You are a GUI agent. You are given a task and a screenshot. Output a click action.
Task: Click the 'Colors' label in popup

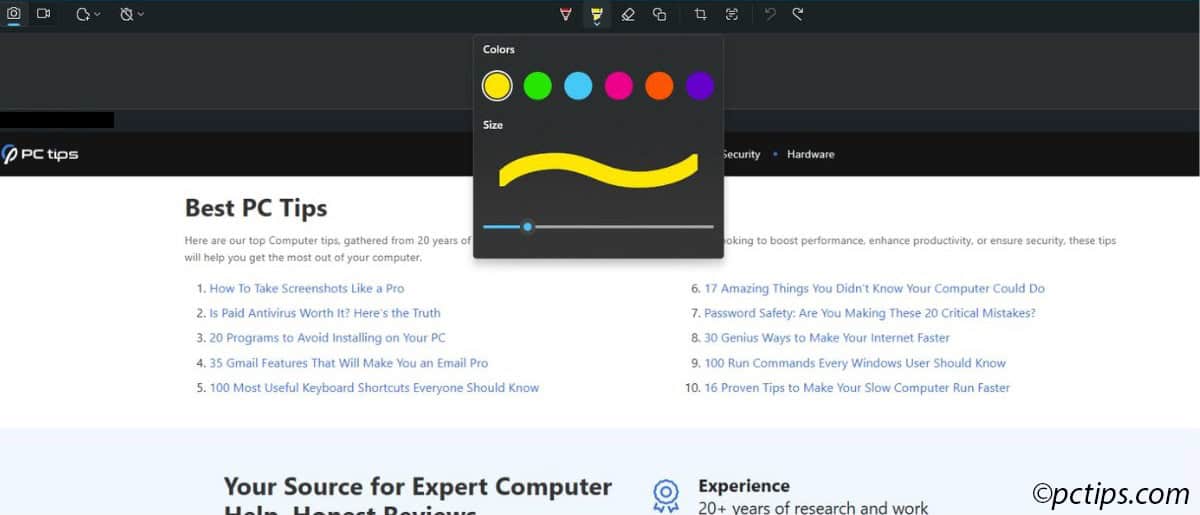499,49
